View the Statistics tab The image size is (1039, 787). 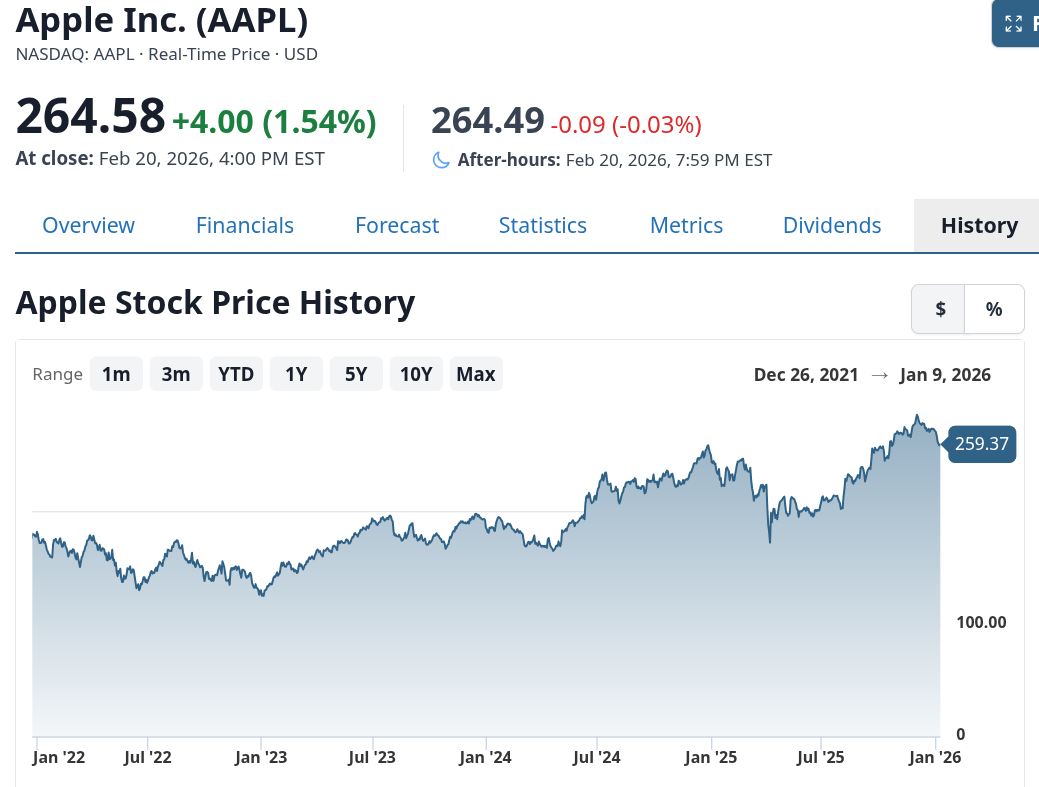[543, 225]
